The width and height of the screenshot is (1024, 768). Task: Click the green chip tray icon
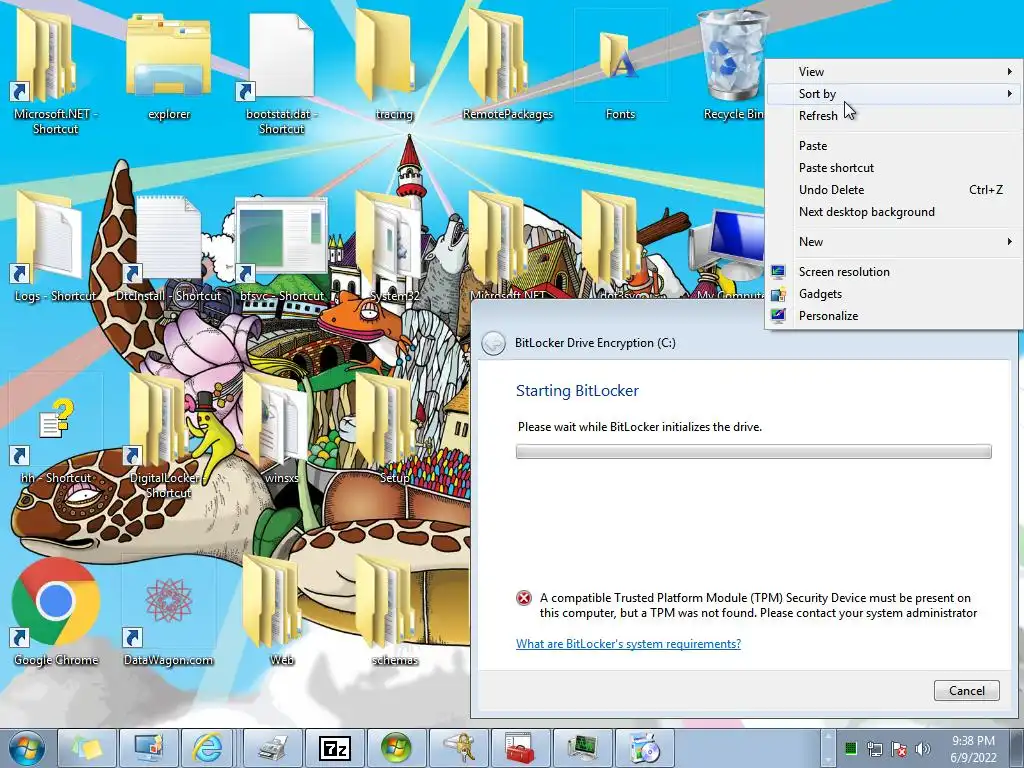click(x=850, y=749)
